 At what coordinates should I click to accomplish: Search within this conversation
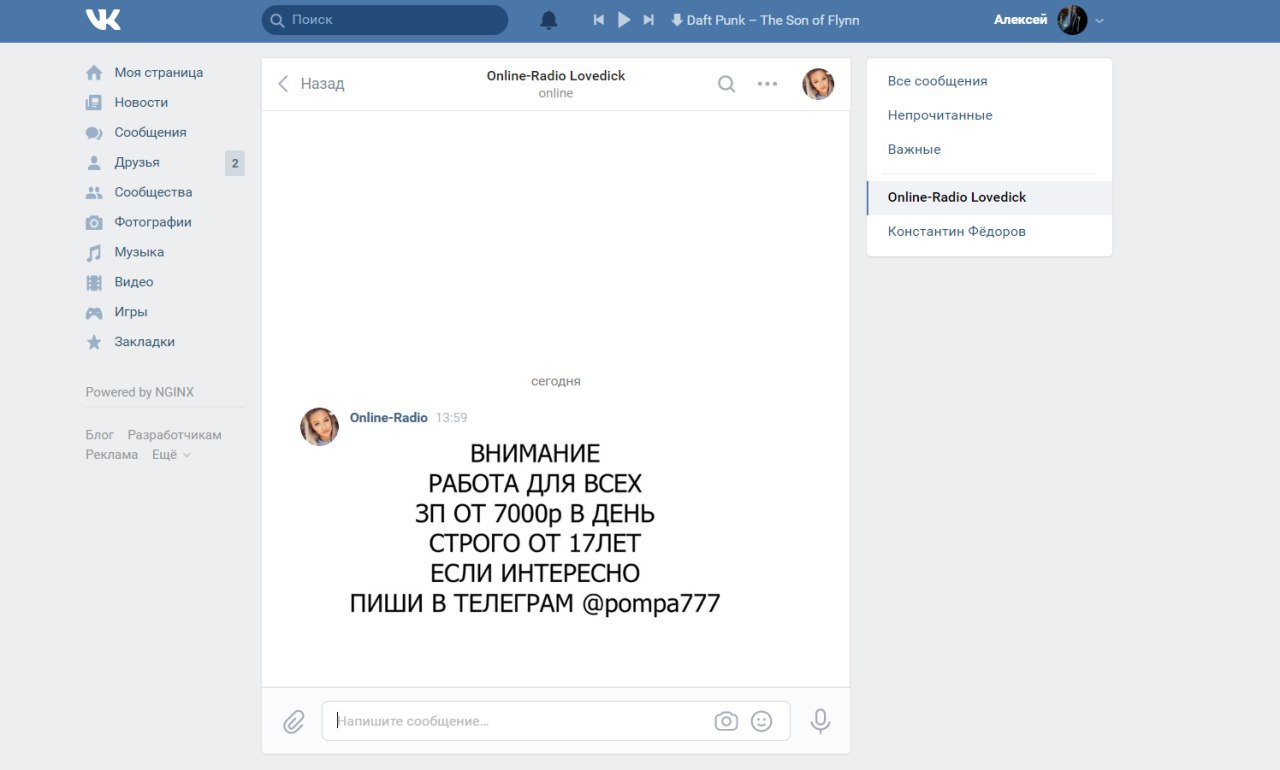(x=727, y=84)
